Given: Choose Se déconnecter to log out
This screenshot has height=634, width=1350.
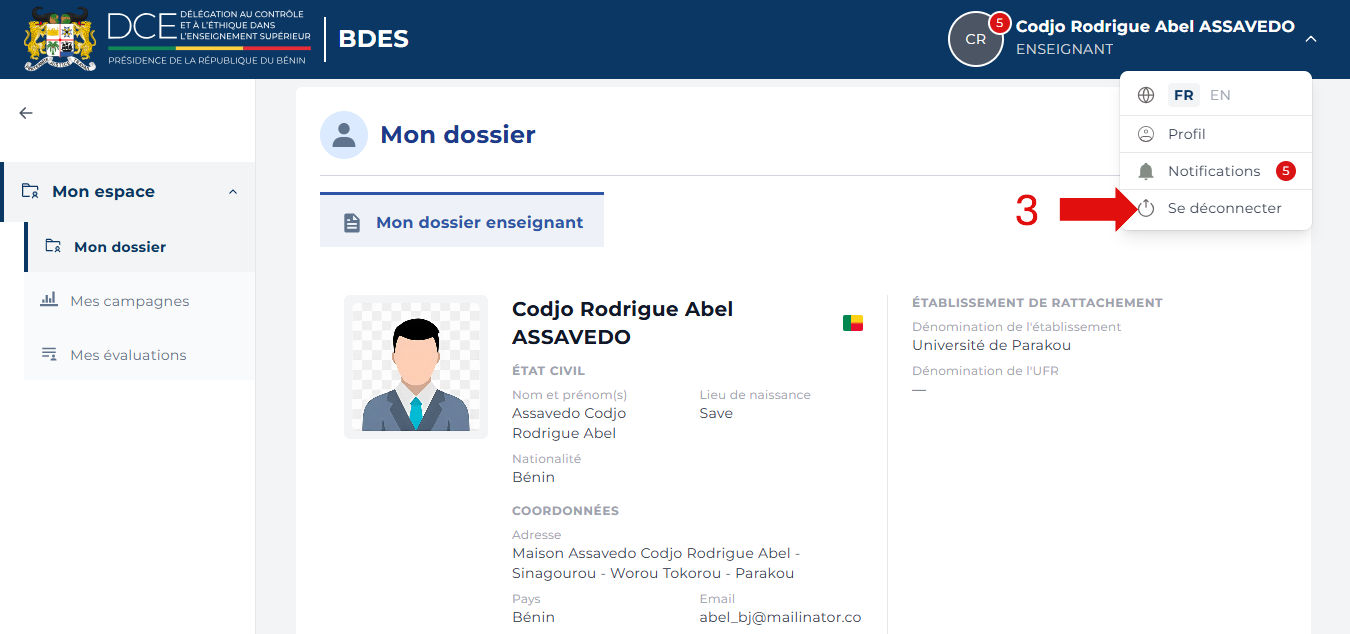Looking at the screenshot, I should [1215, 208].
